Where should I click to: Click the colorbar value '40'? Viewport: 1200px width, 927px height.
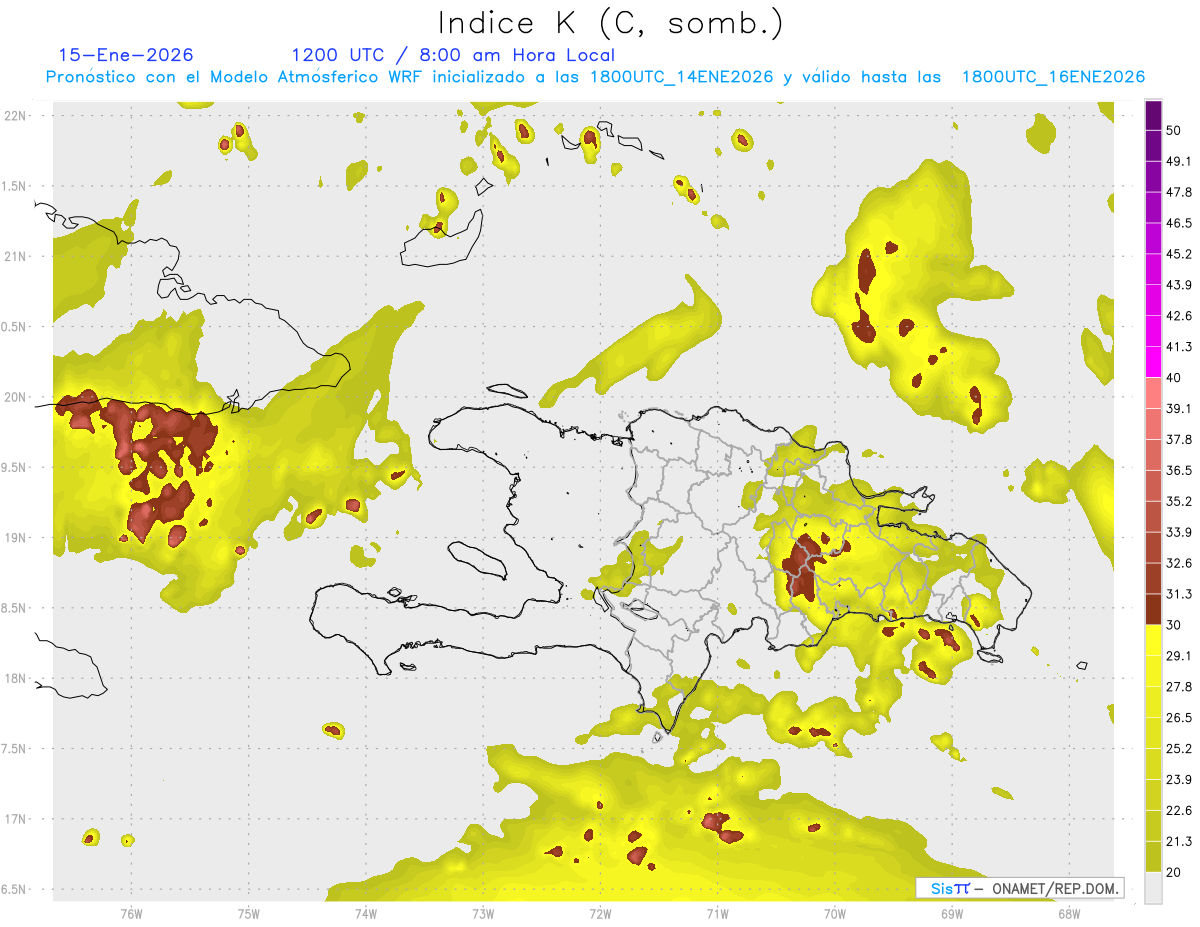tap(1174, 377)
